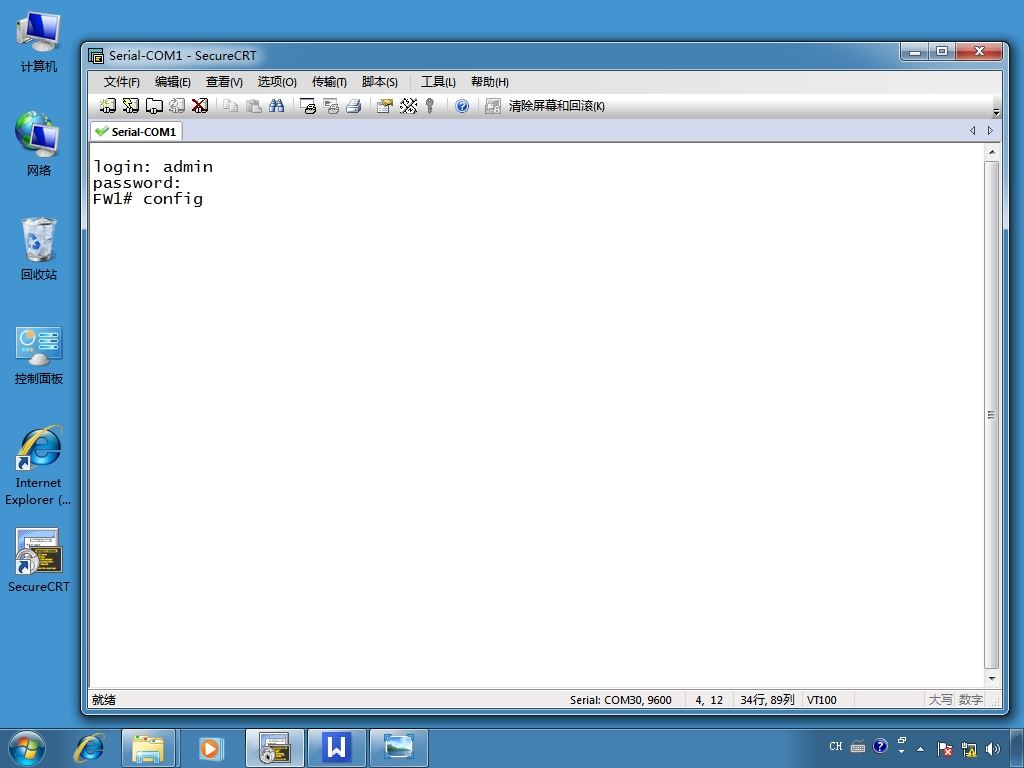
Task: Open the 帮助(H) menu
Action: click(490, 82)
